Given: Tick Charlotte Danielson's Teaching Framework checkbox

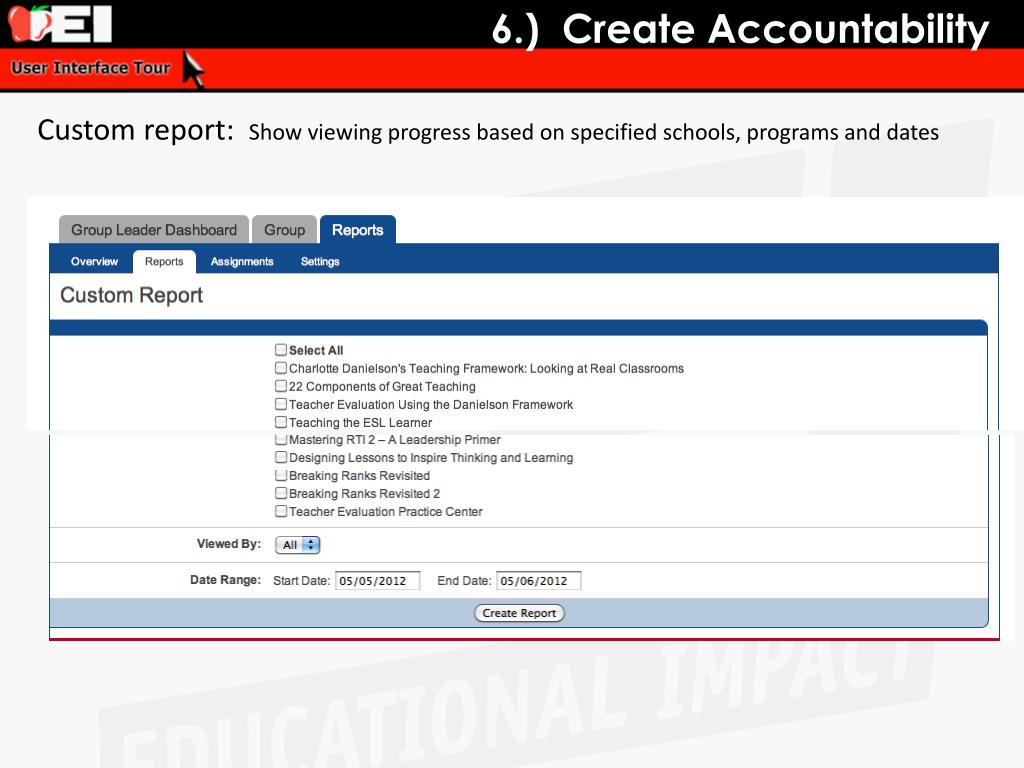Looking at the screenshot, I should point(281,368).
